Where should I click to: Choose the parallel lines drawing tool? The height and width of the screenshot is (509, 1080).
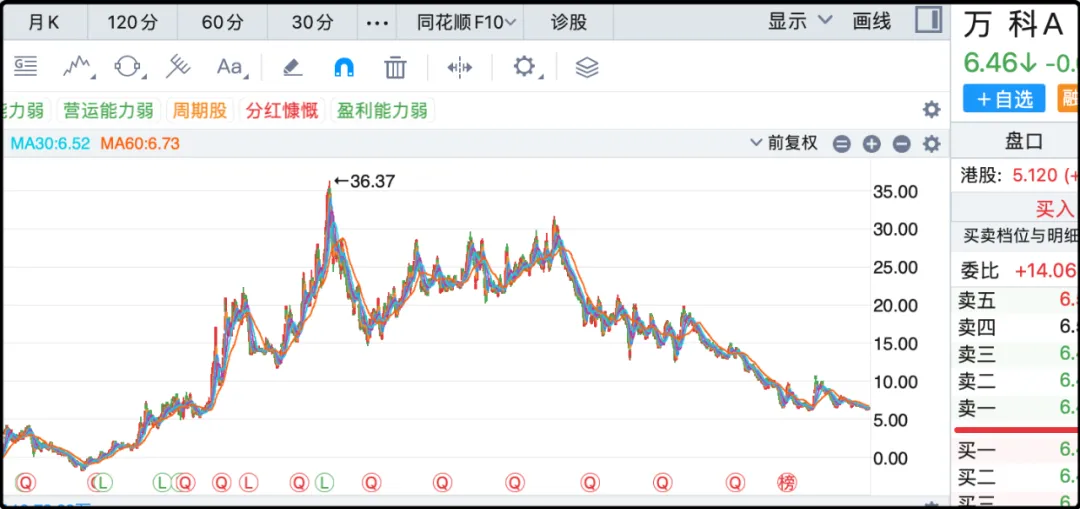coord(178,67)
